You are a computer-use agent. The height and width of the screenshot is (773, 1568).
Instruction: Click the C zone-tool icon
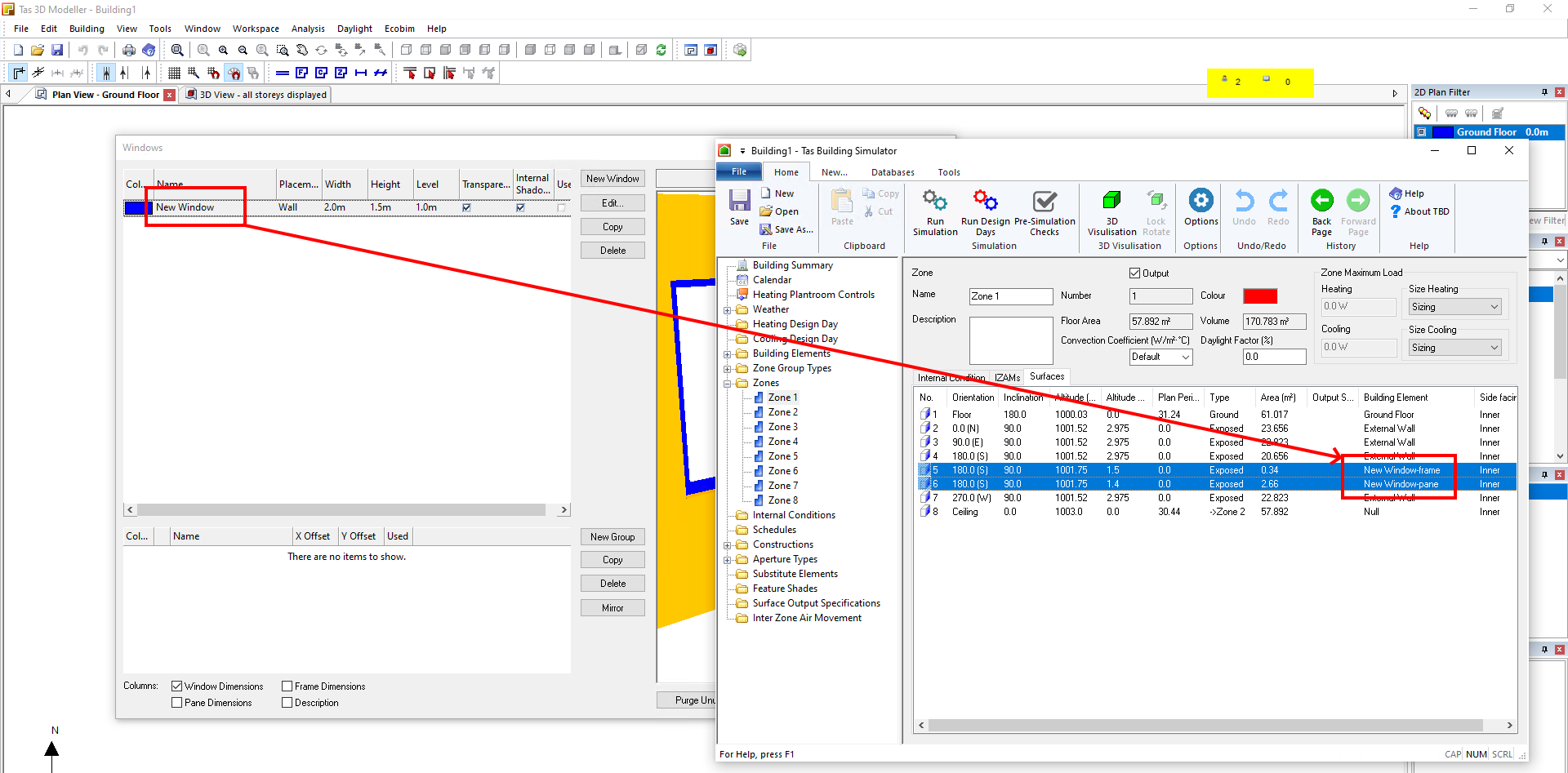(x=322, y=73)
